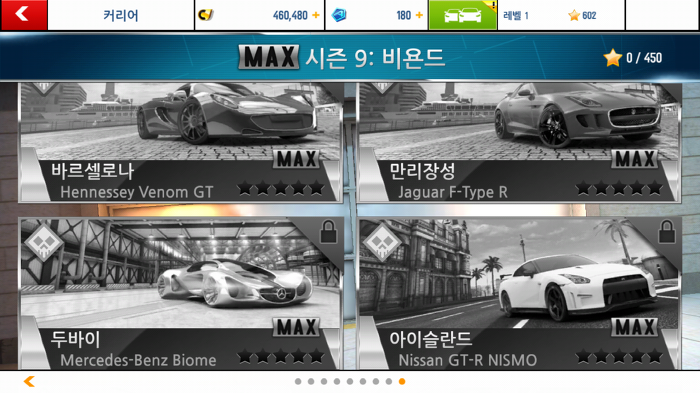Open the 두바이 Mercedes-Benz Biome race
Screen dimensions: 700x393
[181, 294]
